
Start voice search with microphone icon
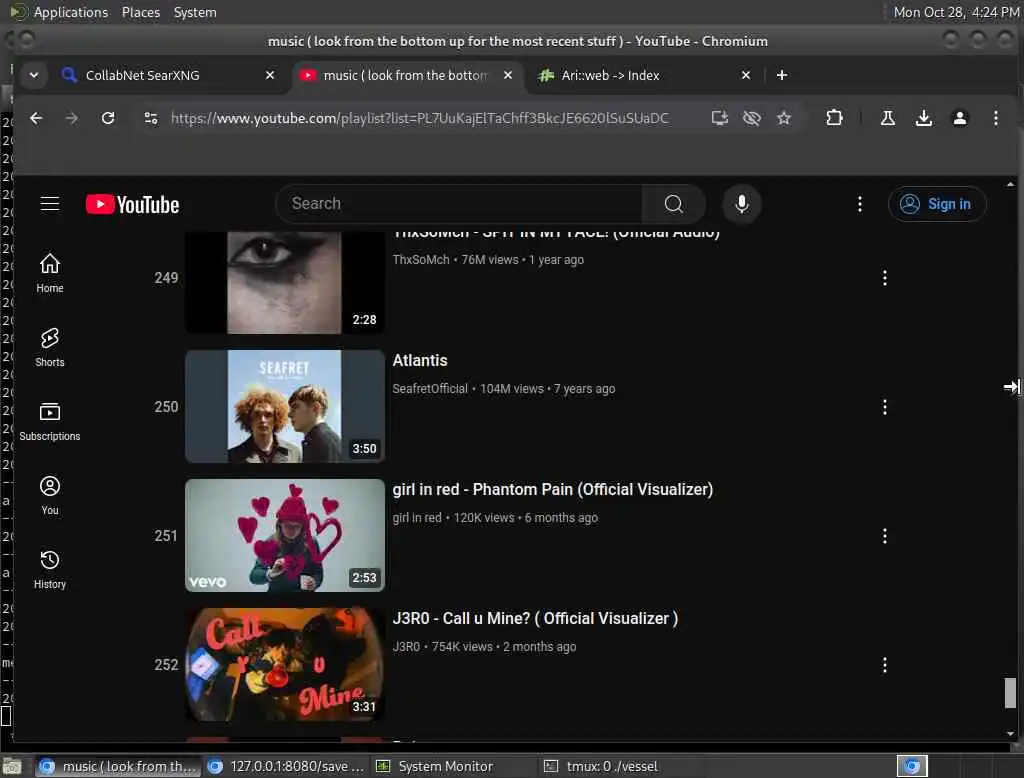pos(741,204)
